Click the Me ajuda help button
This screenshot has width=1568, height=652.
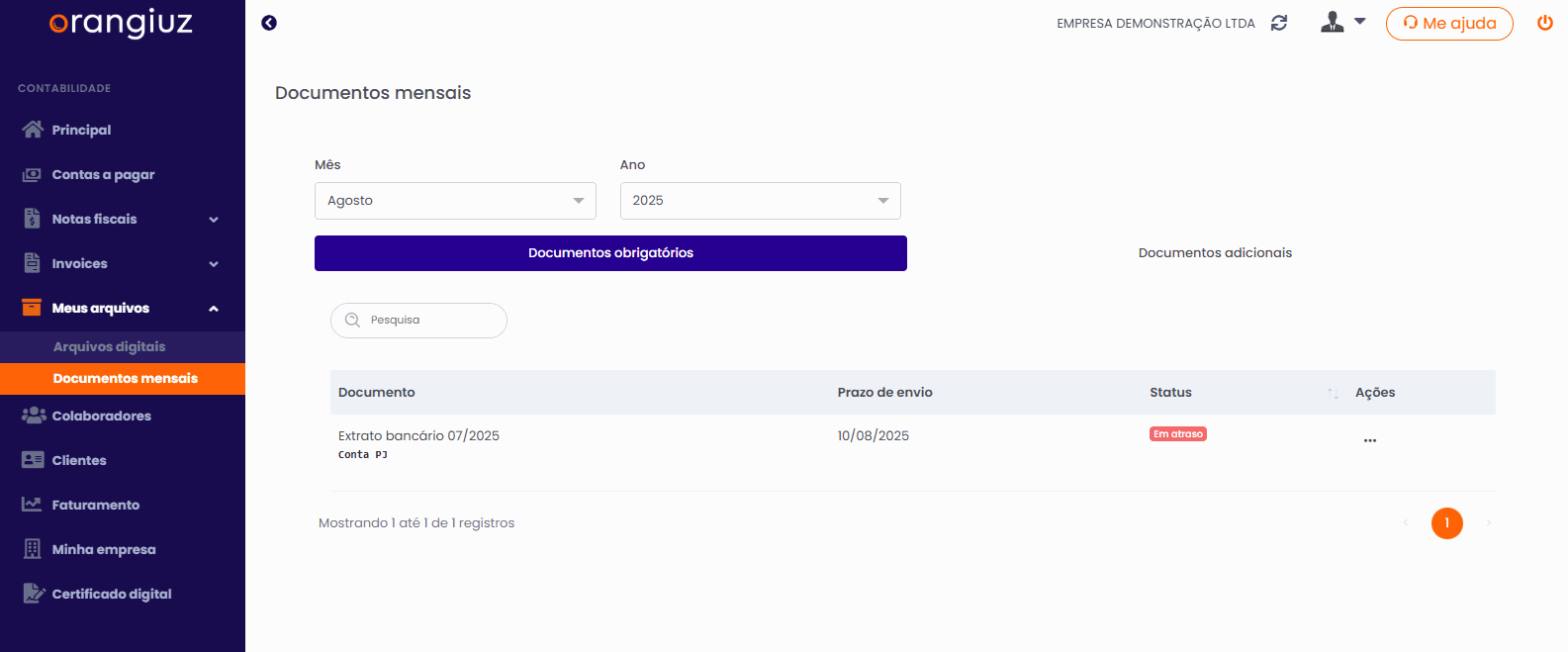tap(1449, 24)
